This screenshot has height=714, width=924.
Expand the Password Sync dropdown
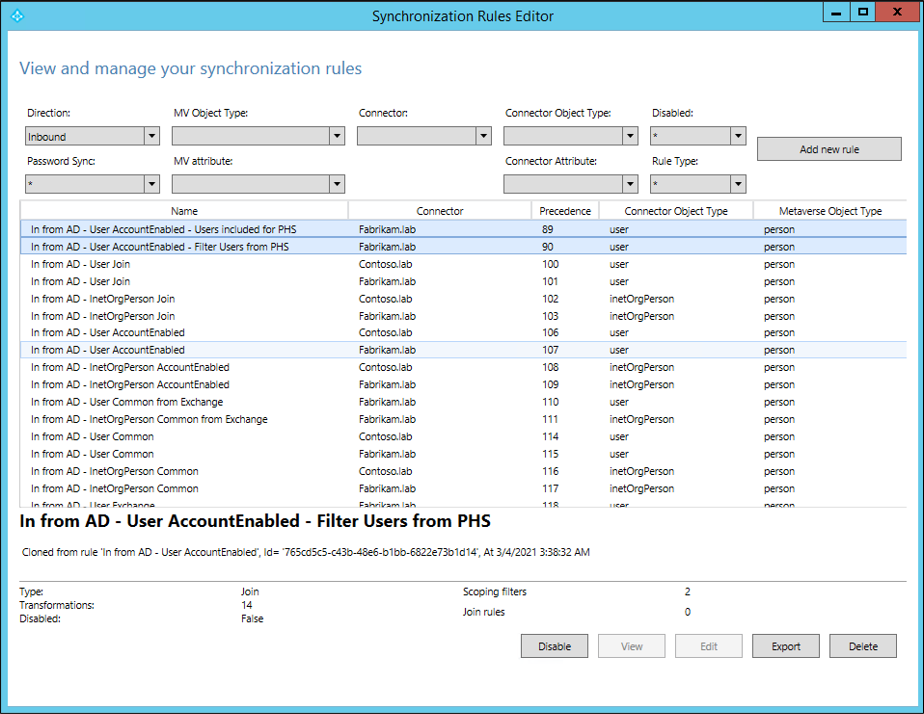click(x=92, y=184)
